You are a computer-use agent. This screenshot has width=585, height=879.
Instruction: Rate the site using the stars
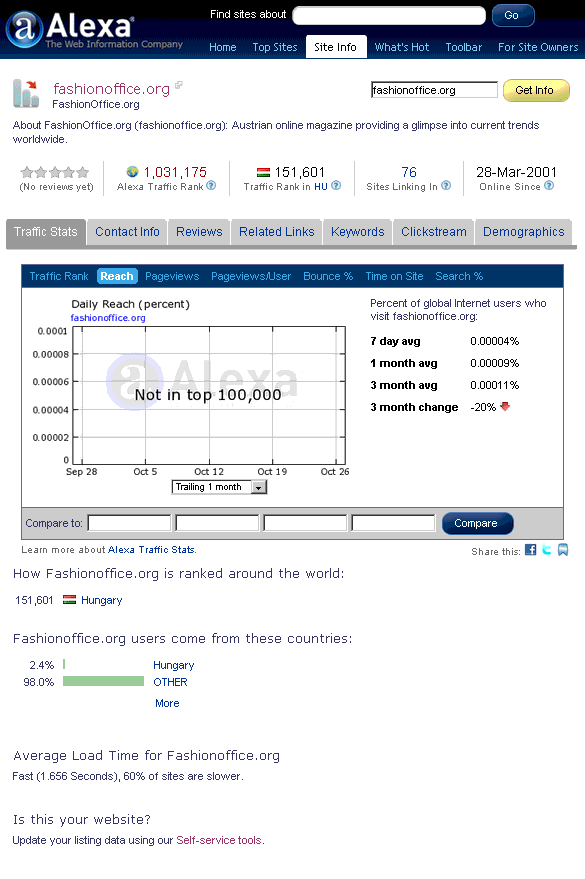(55, 172)
